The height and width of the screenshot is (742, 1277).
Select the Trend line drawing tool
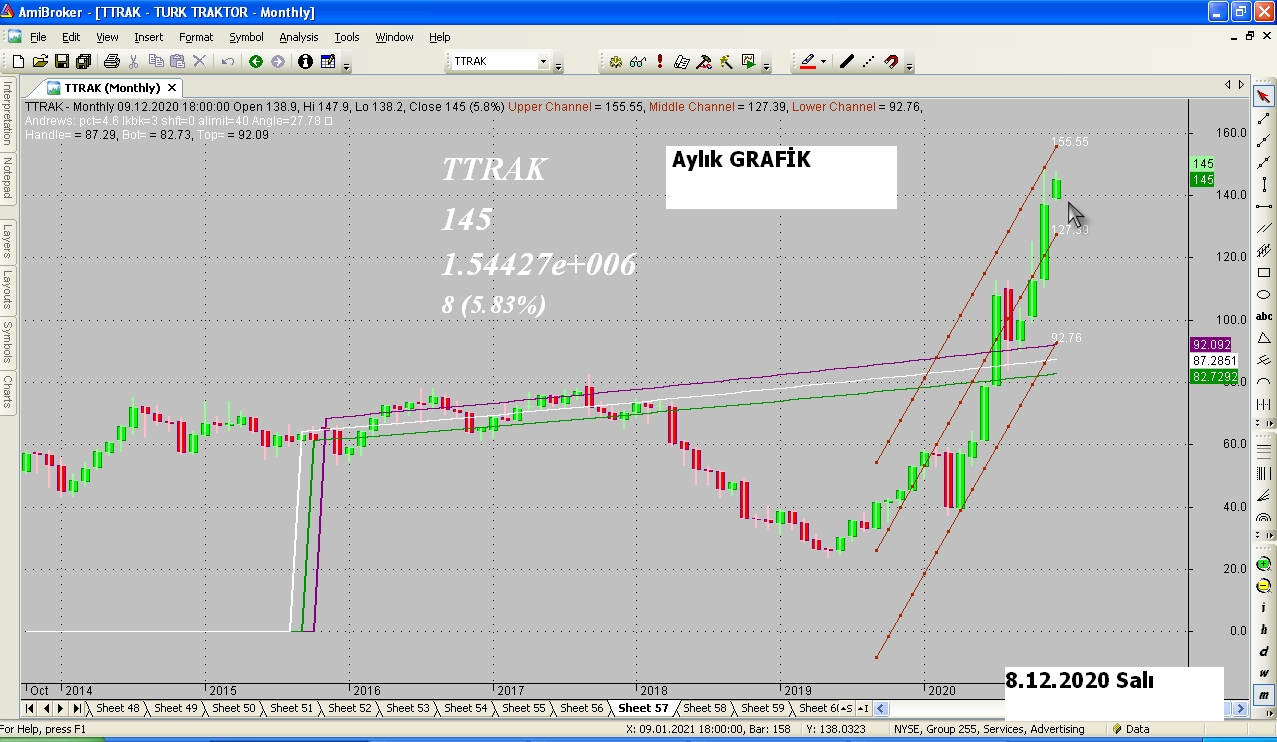point(1264,118)
